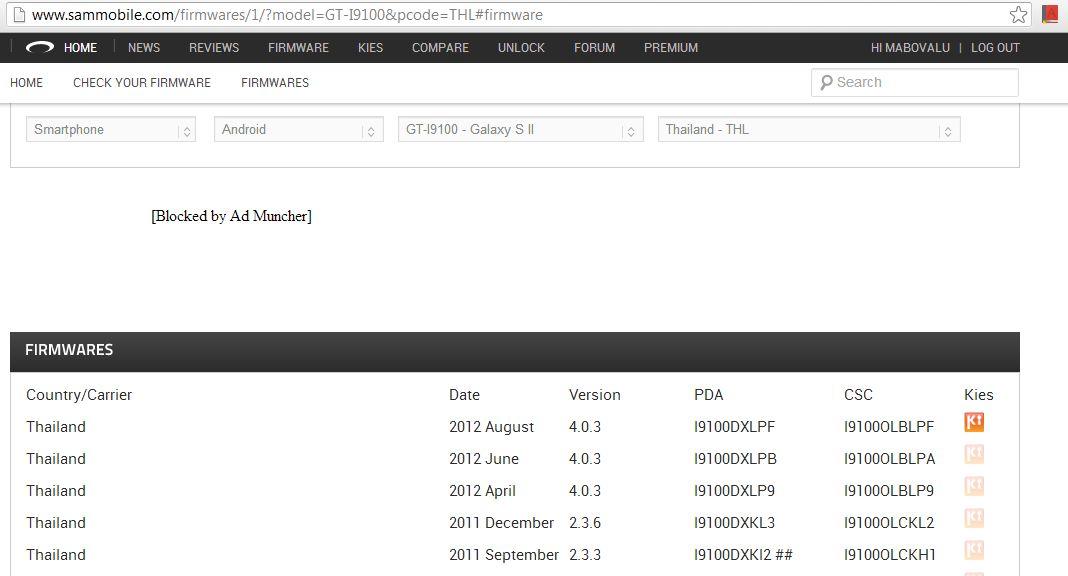Open the REVIEWS menu item

[x=214, y=48]
